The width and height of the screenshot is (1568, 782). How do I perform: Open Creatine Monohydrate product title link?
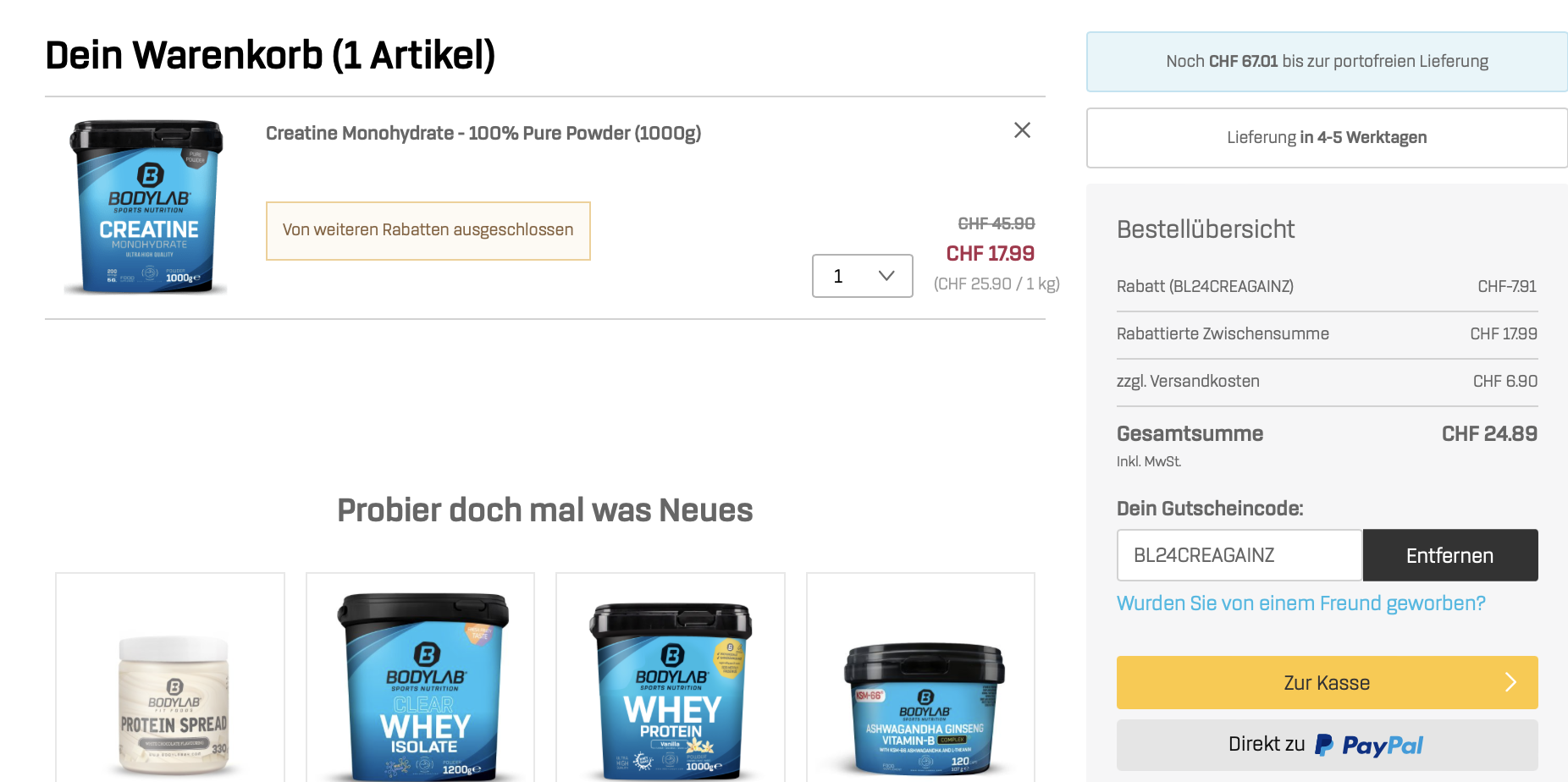(x=483, y=133)
